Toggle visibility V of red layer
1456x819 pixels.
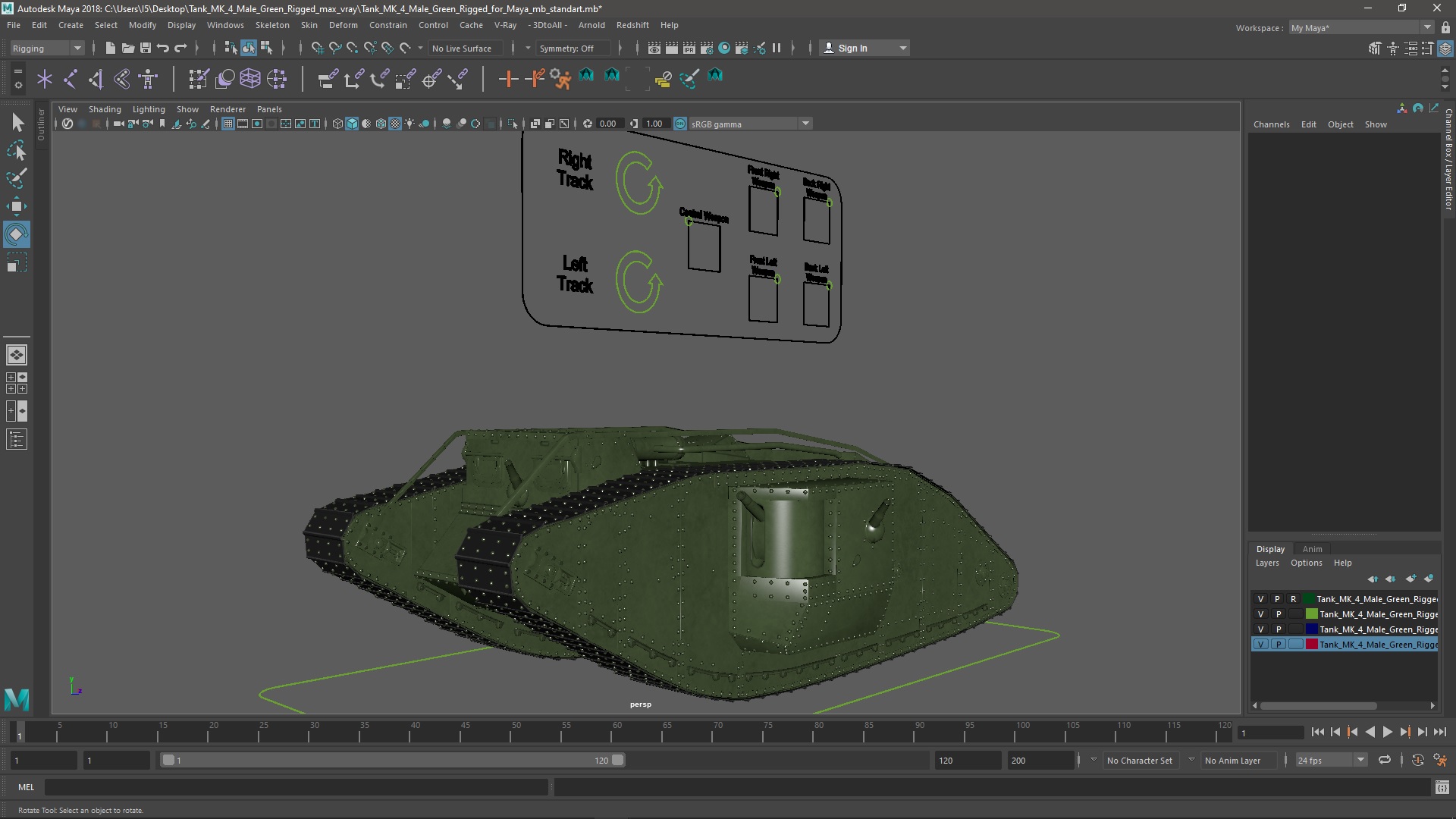pos(1260,645)
